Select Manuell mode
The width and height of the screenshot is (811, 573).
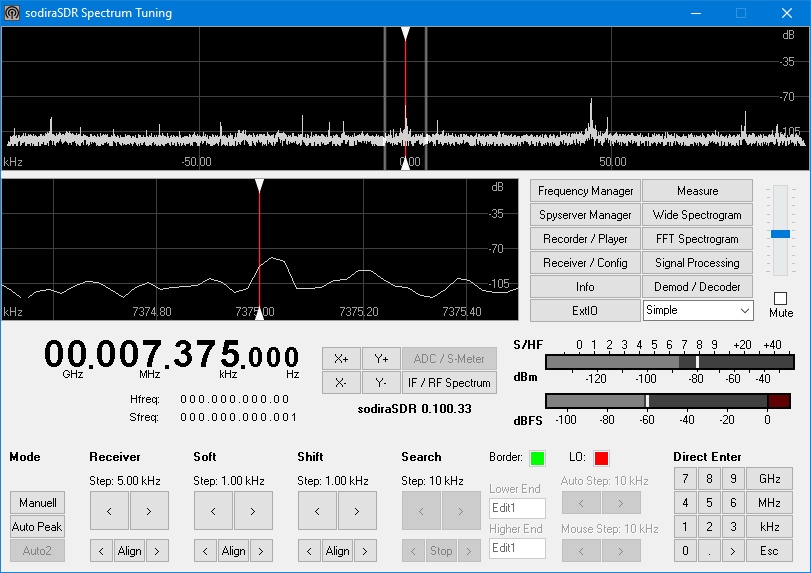click(37, 503)
